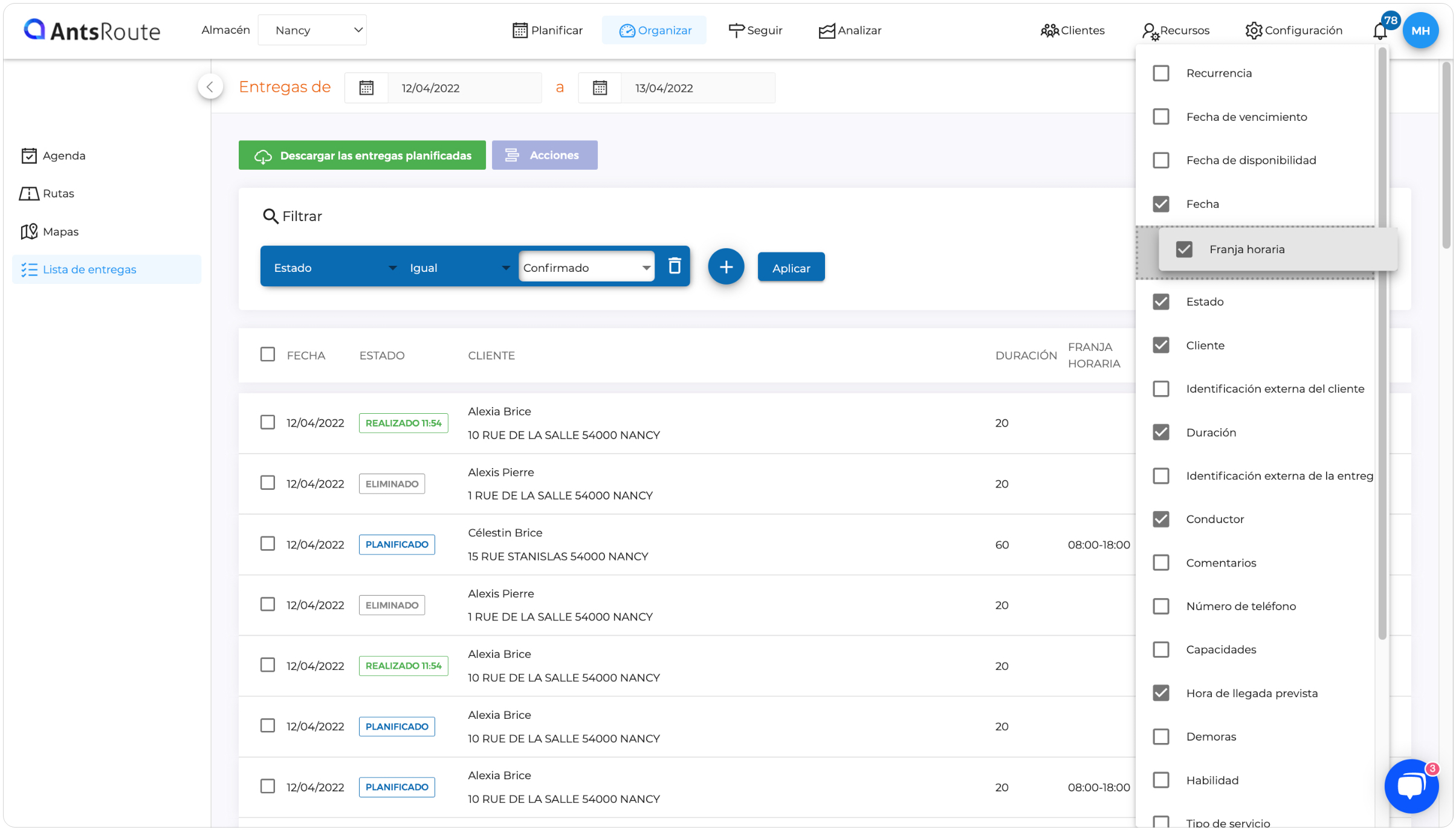Enable the Comentarios column checkbox
The width and height of the screenshot is (1456, 830).
1160,562
